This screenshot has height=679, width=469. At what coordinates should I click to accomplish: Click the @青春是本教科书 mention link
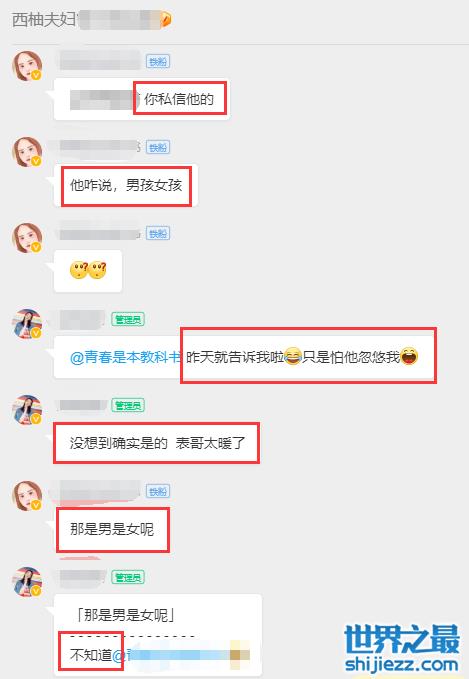tap(126, 357)
